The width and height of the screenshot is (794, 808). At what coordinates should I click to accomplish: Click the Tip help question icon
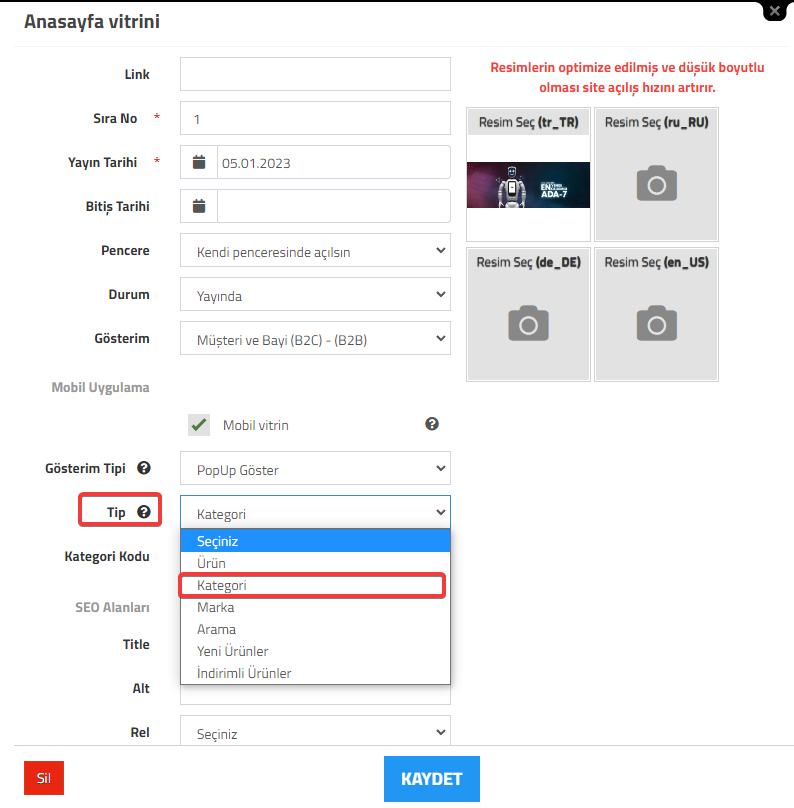pyautogui.click(x=144, y=512)
